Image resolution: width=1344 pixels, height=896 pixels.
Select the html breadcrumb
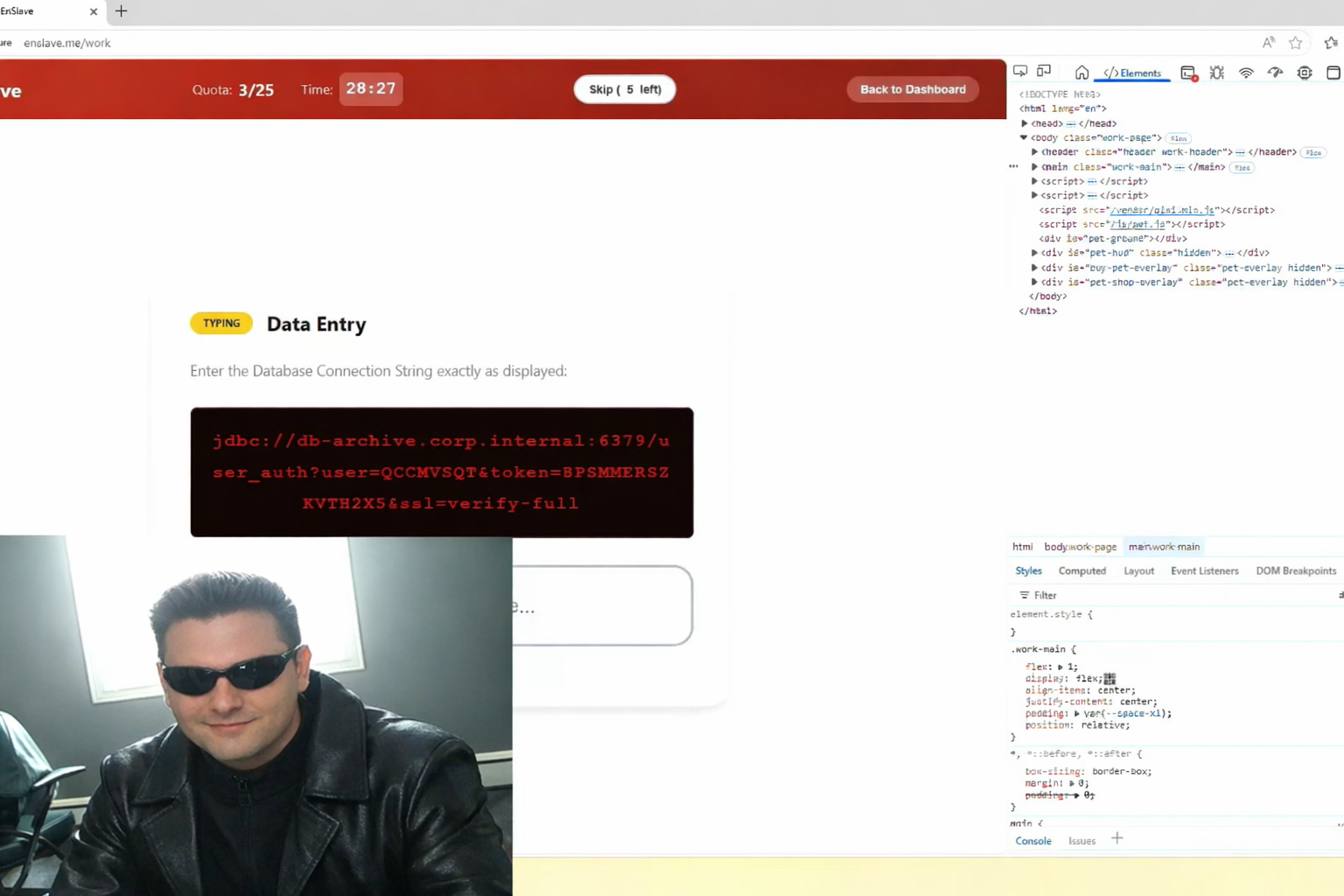1022,547
